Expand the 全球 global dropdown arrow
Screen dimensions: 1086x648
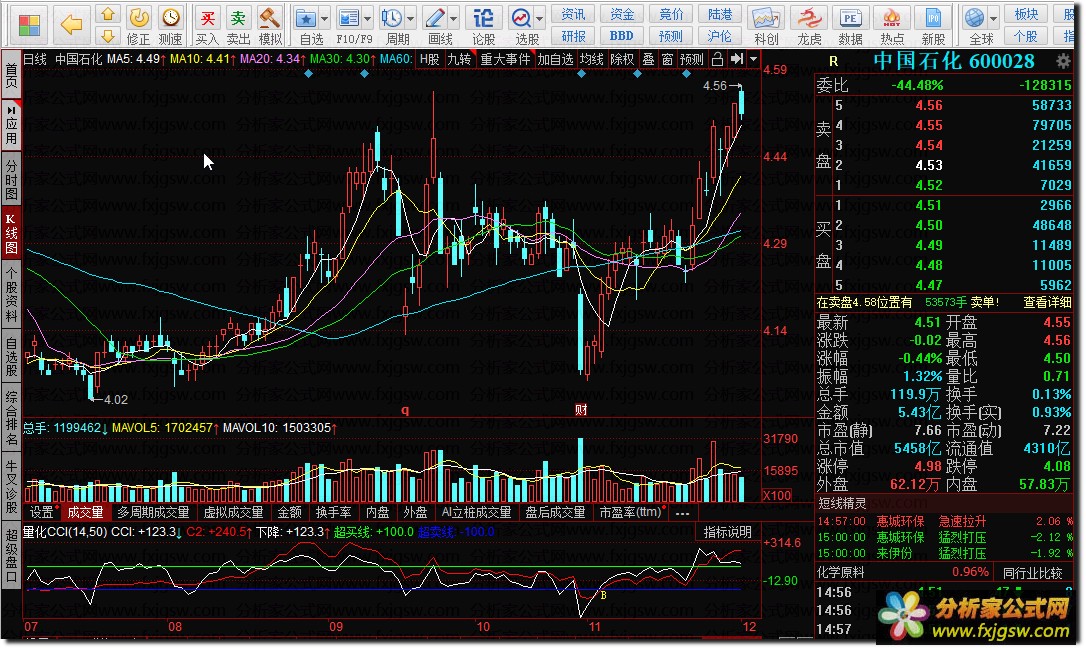[x=993, y=19]
